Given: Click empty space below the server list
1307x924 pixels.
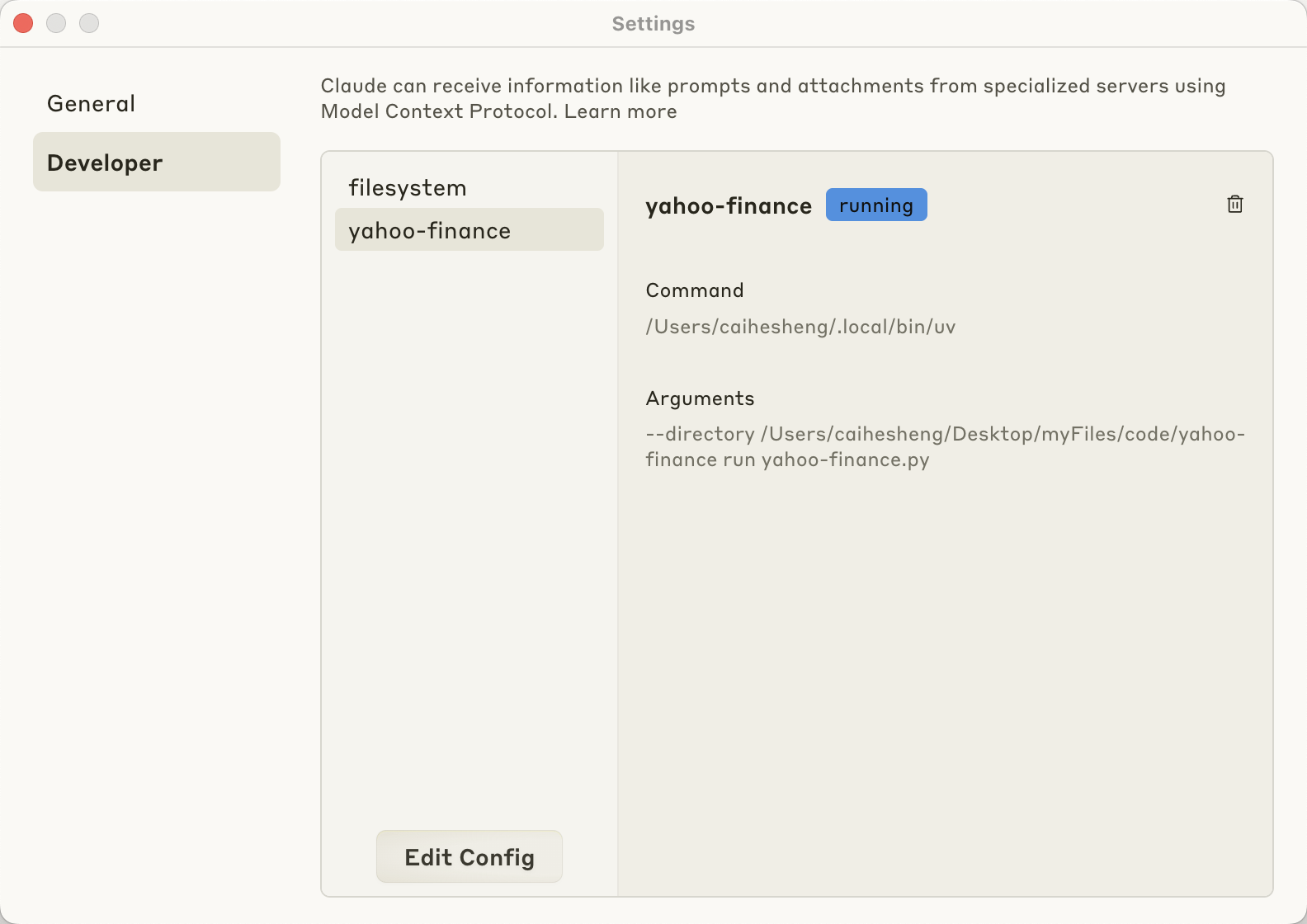Looking at the screenshot, I should (469, 536).
